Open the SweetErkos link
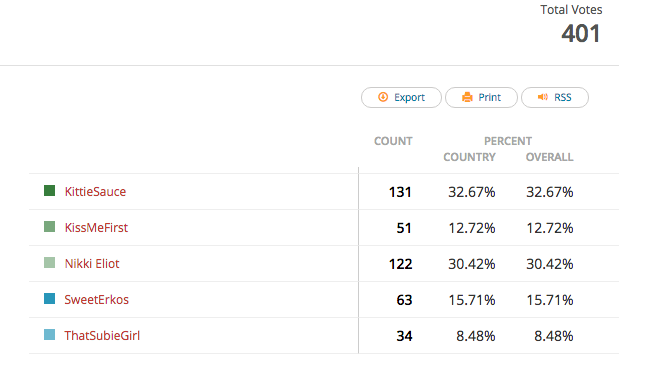Image resolution: width=647 pixels, height=381 pixels. click(97, 299)
